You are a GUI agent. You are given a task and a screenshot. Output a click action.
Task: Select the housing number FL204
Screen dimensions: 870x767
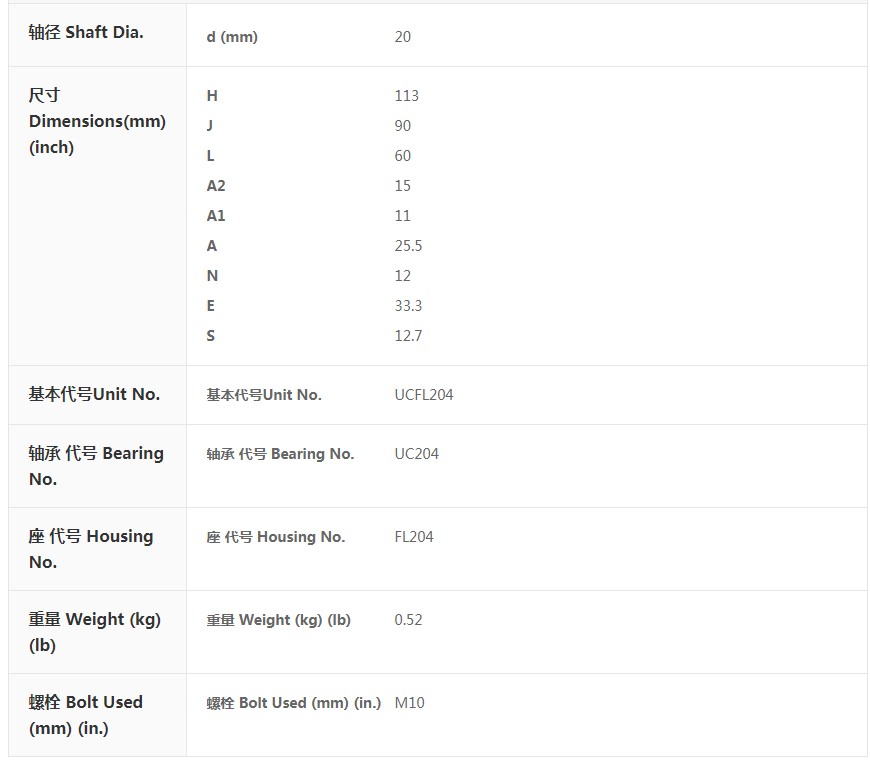coord(414,537)
